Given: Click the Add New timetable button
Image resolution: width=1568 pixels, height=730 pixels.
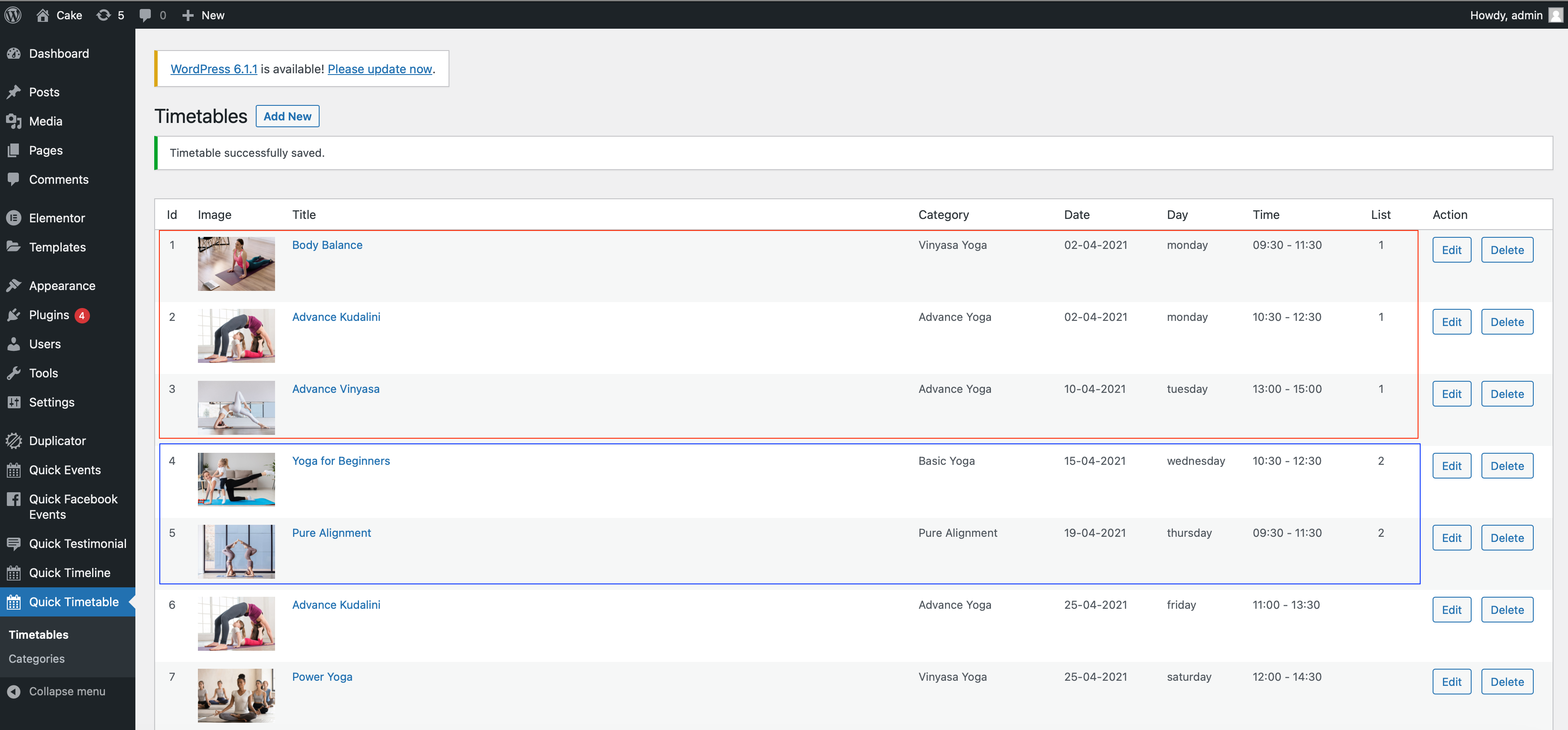Looking at the screenshot, I should (x=287, y=116).
